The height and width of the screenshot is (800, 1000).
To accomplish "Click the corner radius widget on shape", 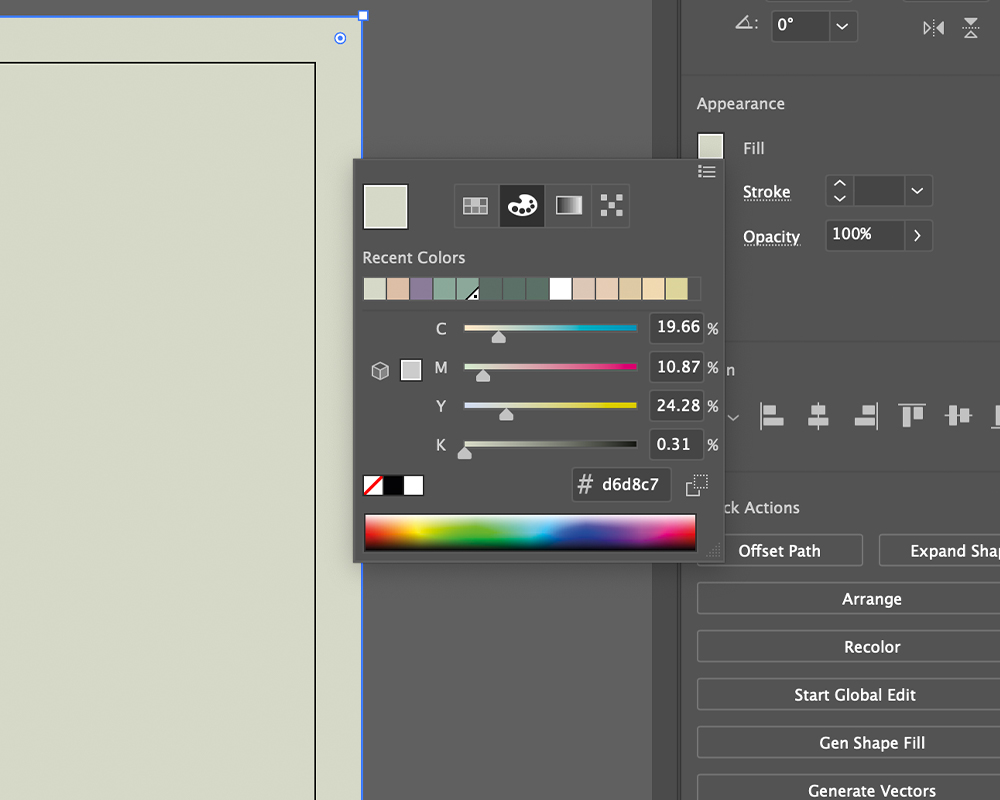I will coord(341,38).
